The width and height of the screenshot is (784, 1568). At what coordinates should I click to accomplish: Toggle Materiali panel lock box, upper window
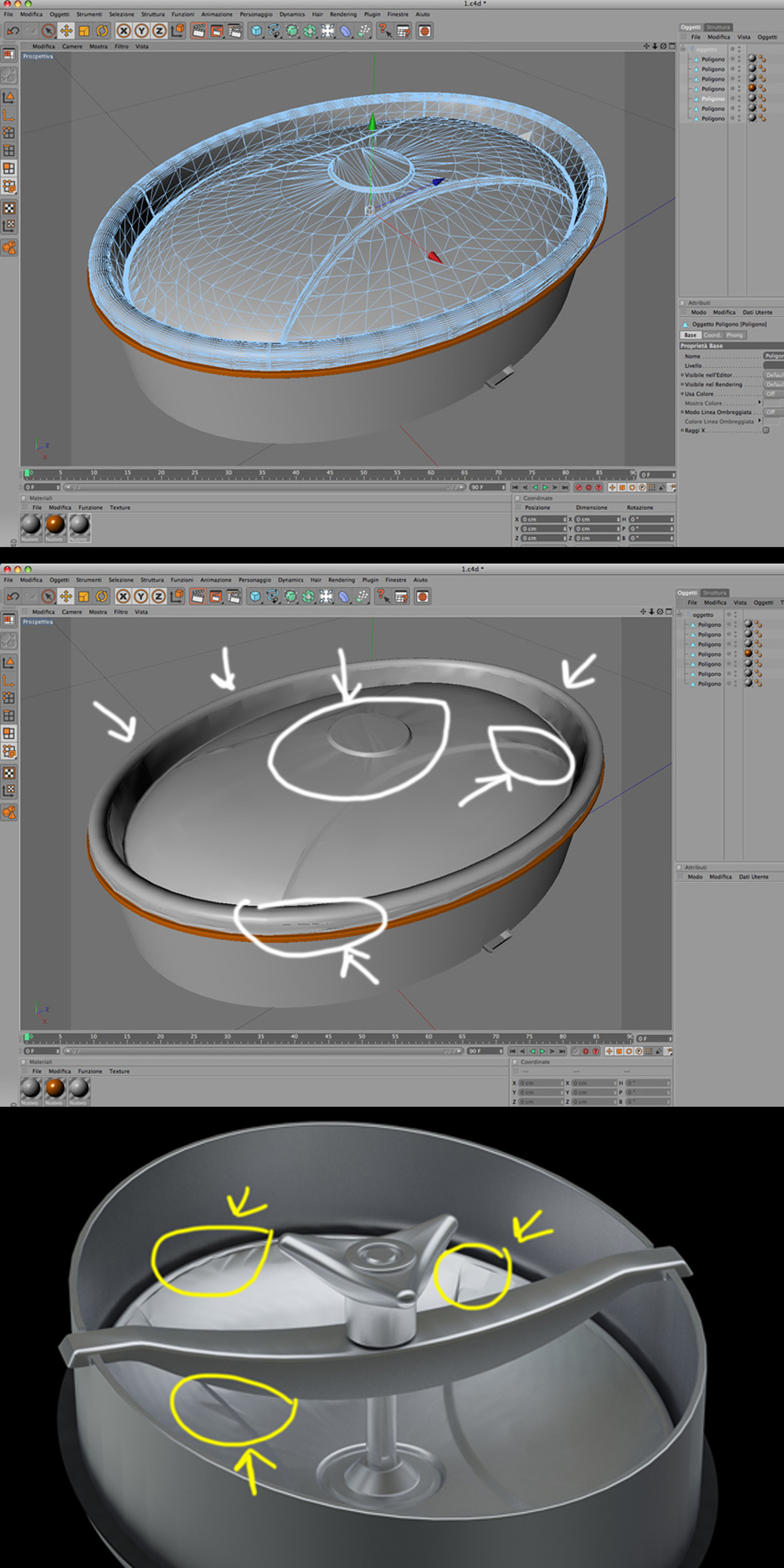pos(24,498)
